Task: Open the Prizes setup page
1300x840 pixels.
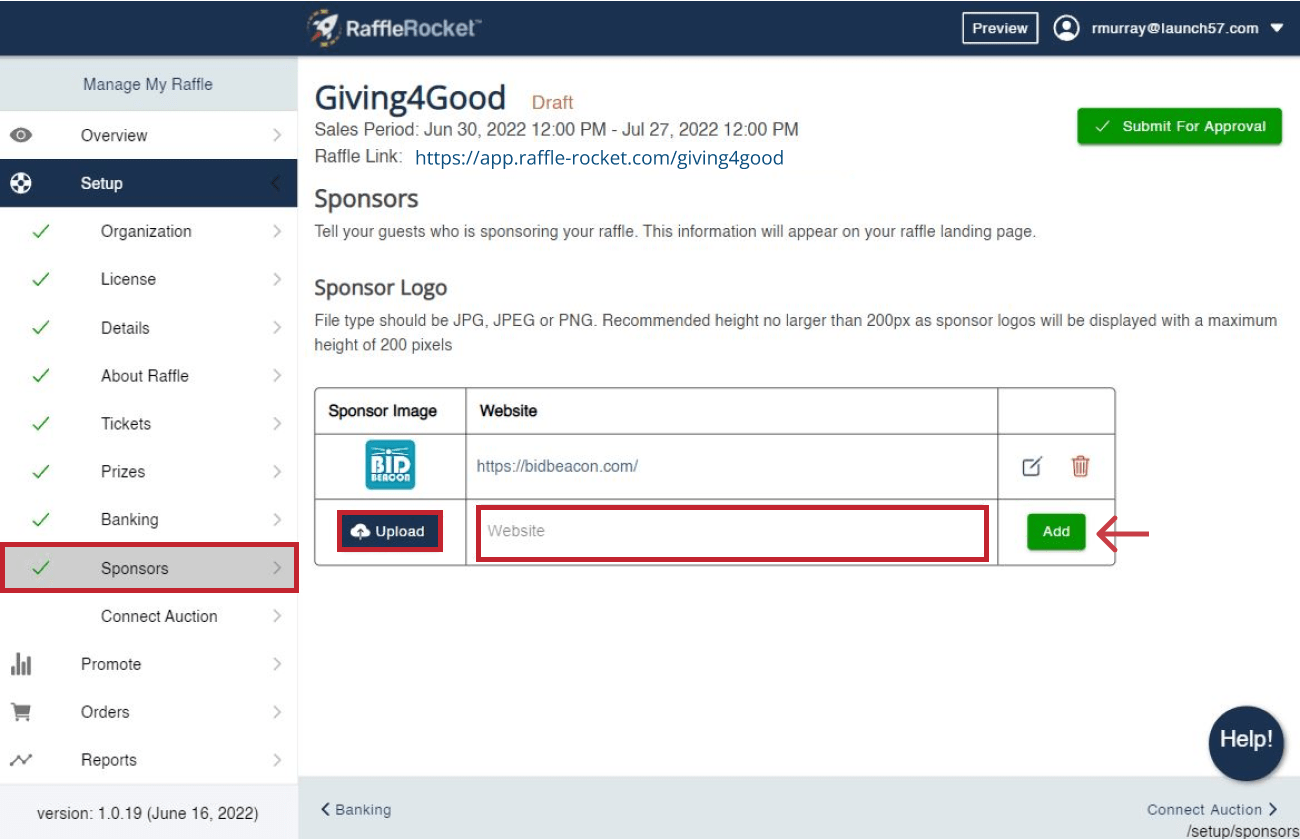Action: (x=148, y=472)
